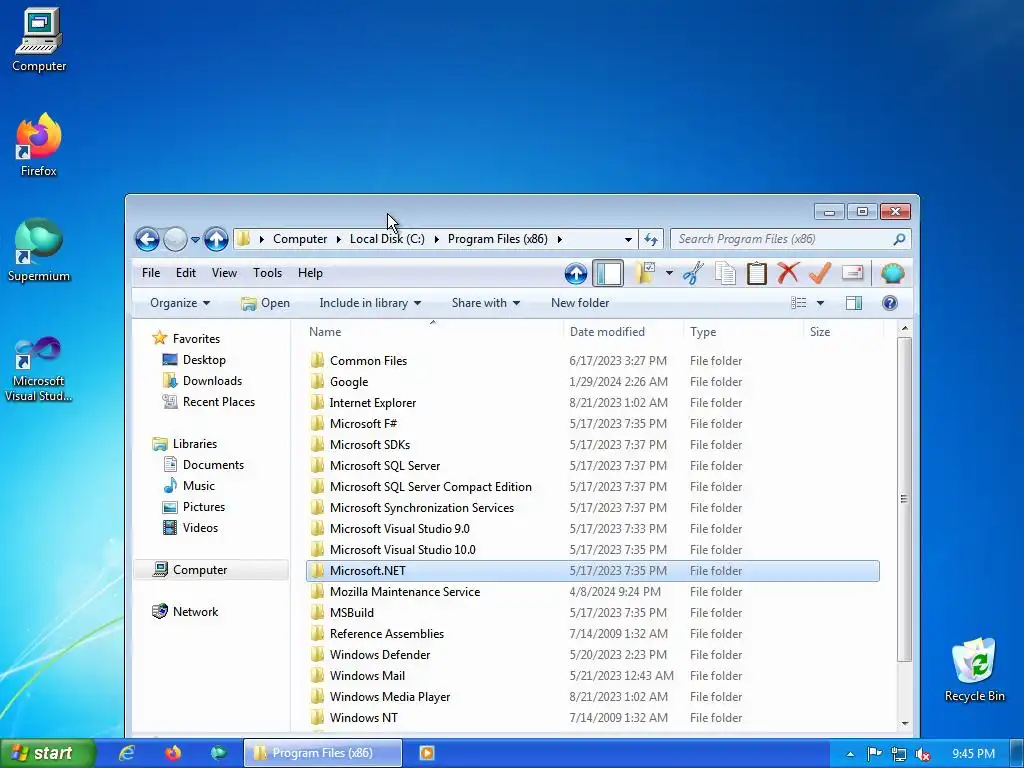Open the Share with dropdown
This screenshot has height=768, width=1024.
[x=486, y=303]
